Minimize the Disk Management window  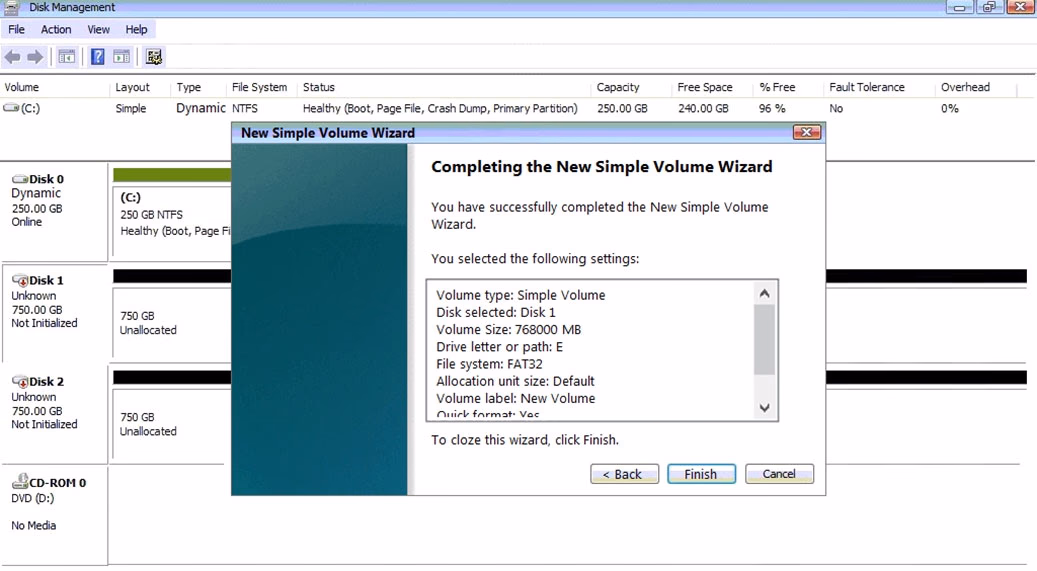click(959, 7)
